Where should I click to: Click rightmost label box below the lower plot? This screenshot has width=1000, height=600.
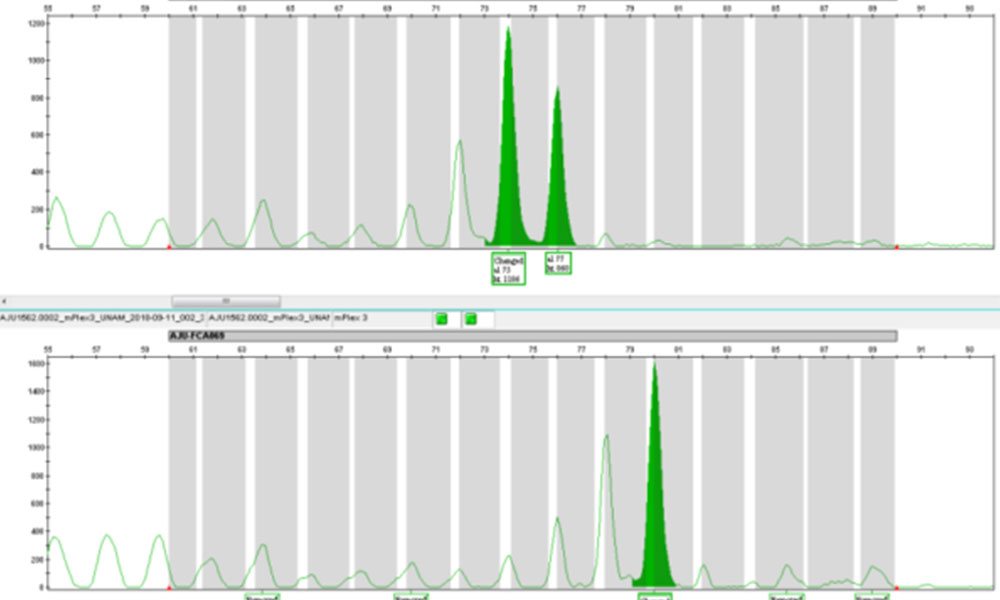(872, 596)
